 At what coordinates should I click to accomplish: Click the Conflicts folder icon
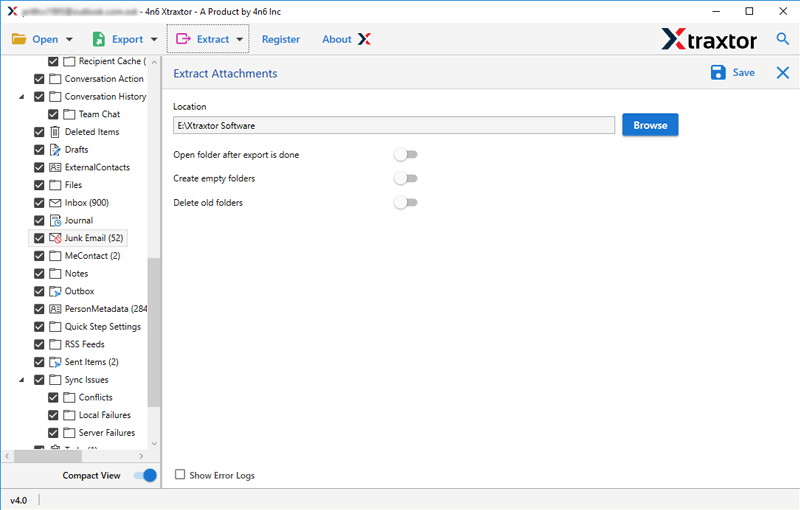(69, 398)
